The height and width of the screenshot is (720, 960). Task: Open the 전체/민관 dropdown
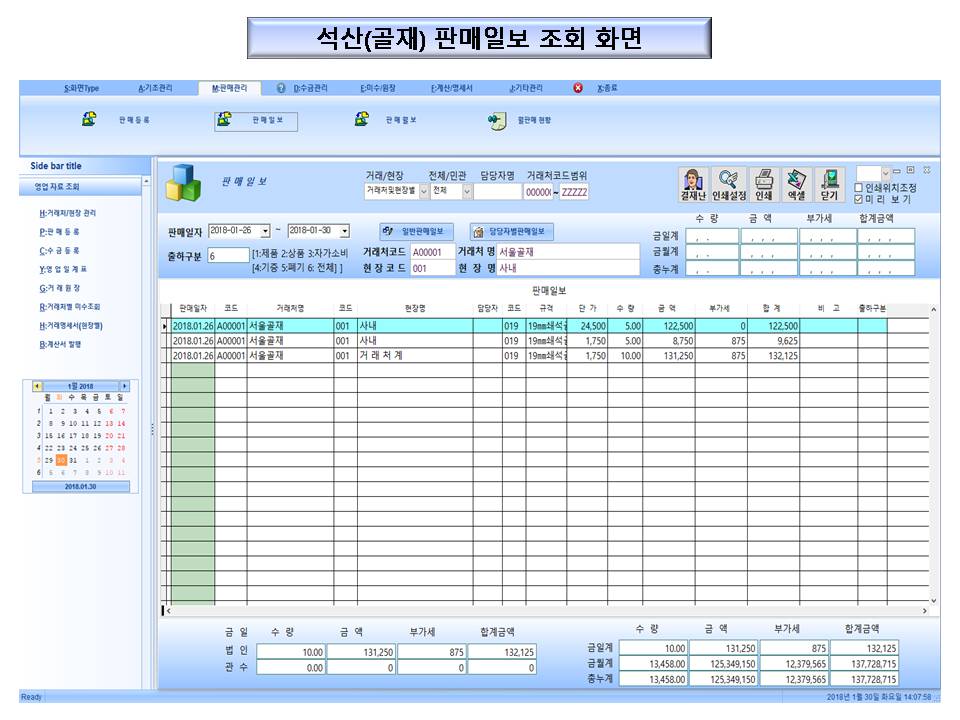(x=466, y=191)
